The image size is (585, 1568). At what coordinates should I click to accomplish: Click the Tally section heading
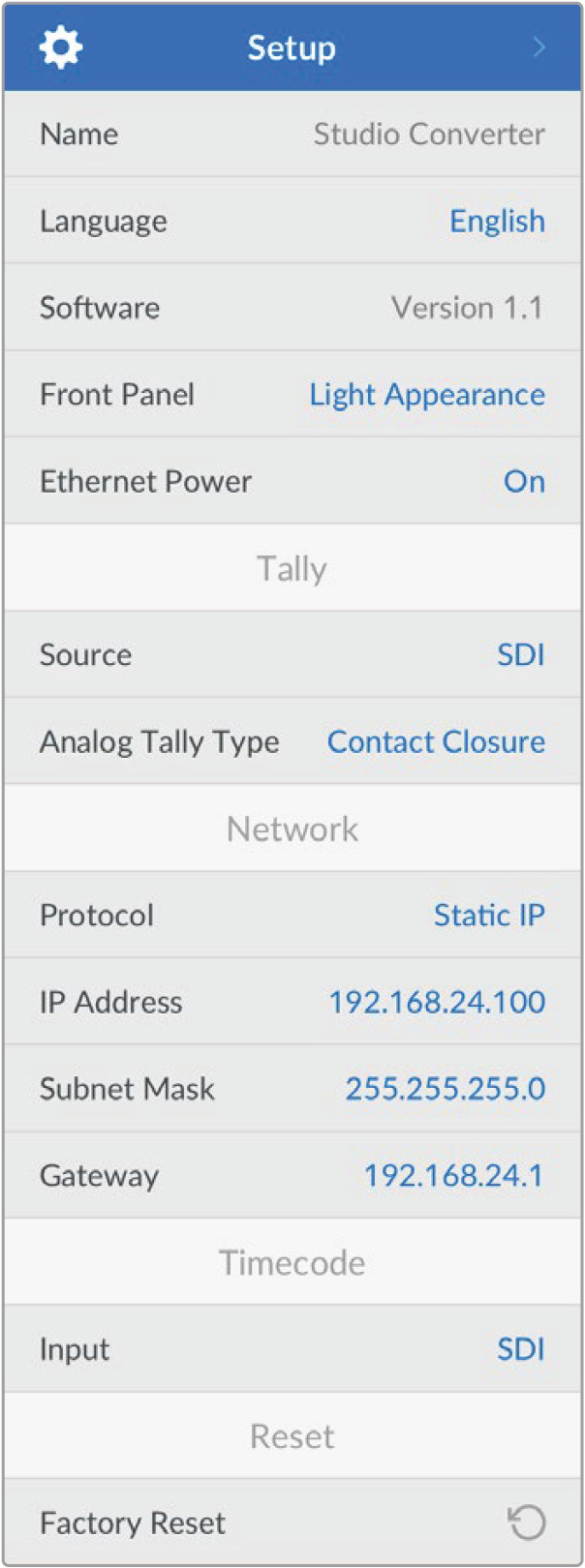292,568
